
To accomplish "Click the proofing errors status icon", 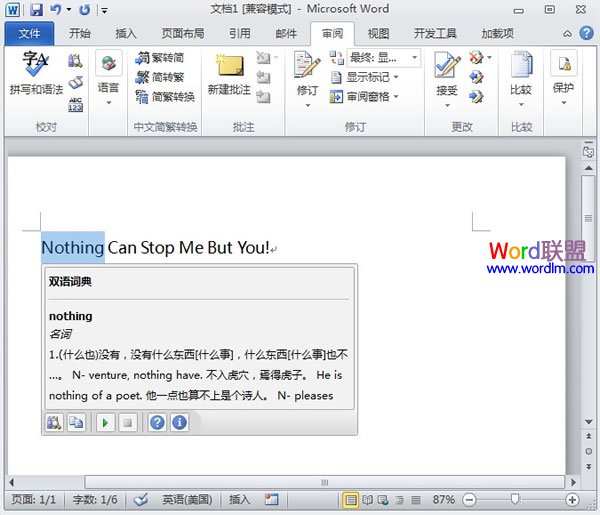I will (141, 500).
